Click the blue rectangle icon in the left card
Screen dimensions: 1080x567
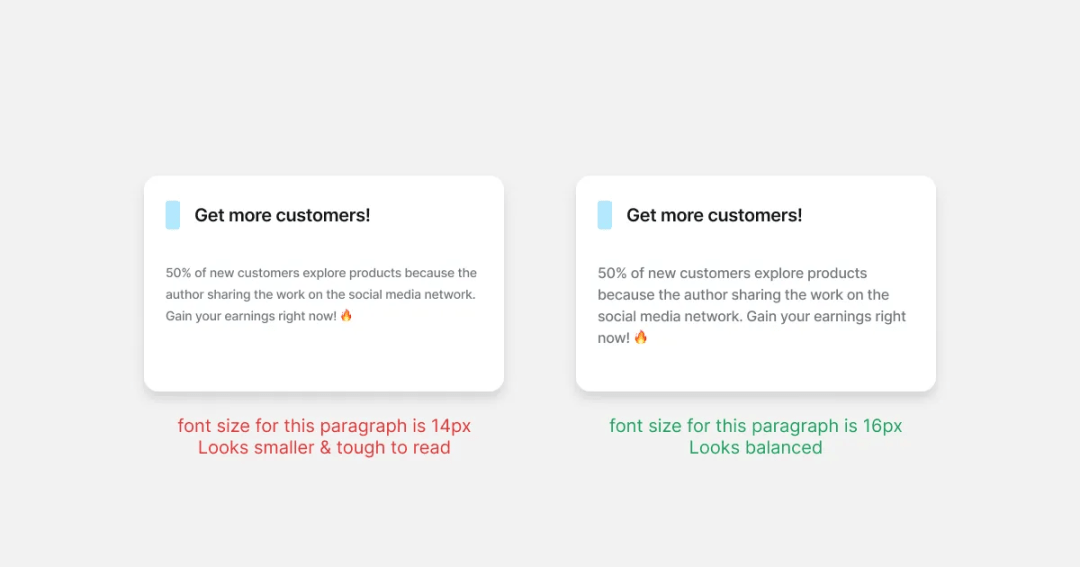pos(173,215)
